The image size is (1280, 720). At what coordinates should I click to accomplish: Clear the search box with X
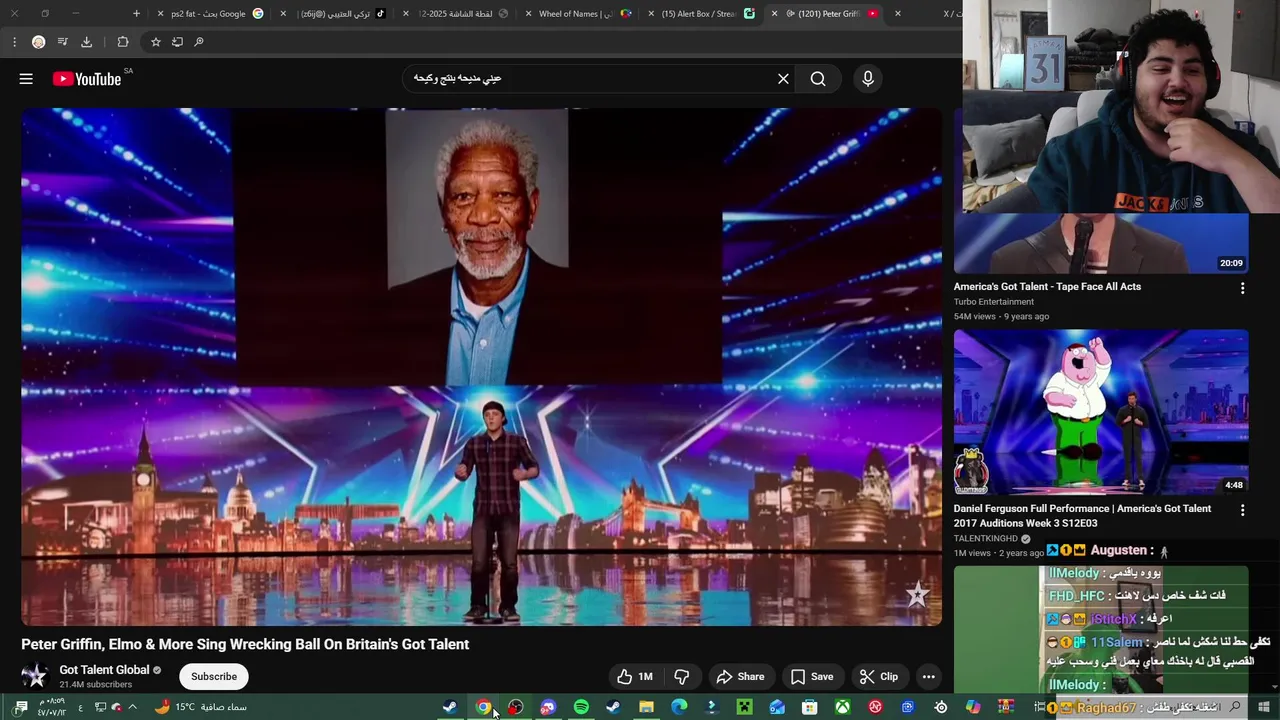[783, 79]
